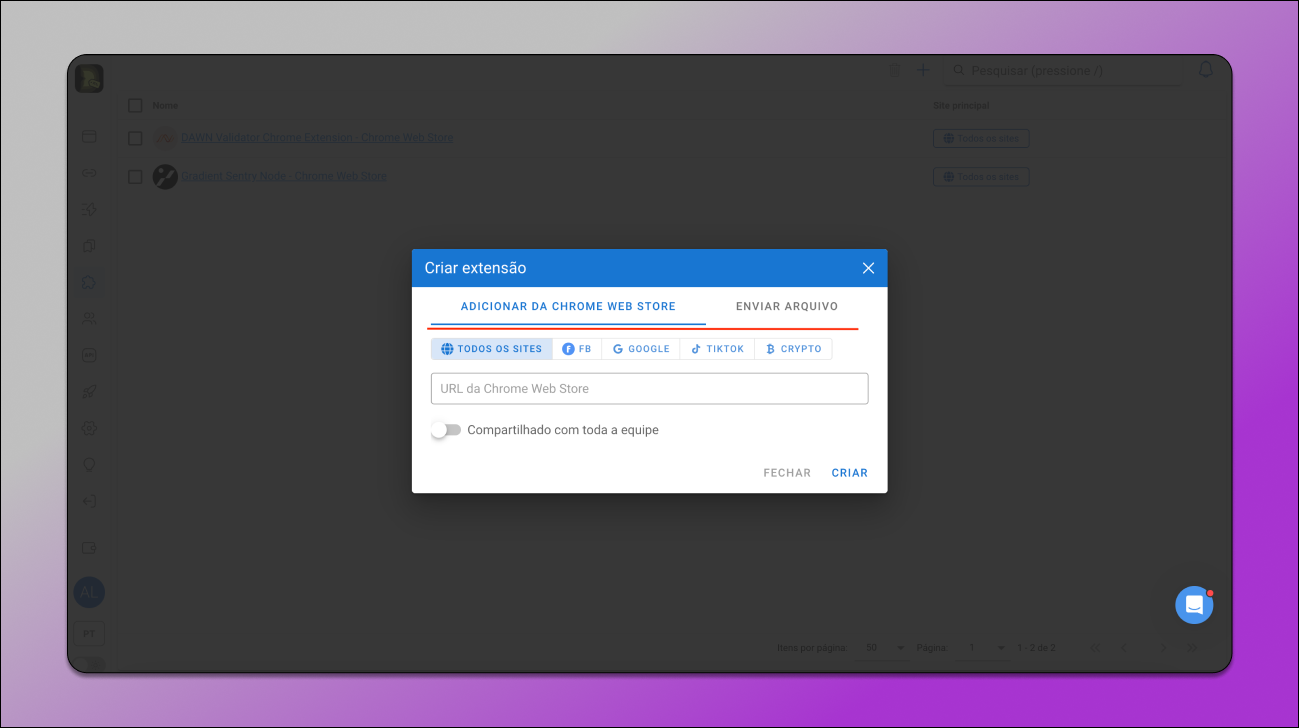
Task: Check the DAWN Validator row checkbox
Action: [135, 138]
